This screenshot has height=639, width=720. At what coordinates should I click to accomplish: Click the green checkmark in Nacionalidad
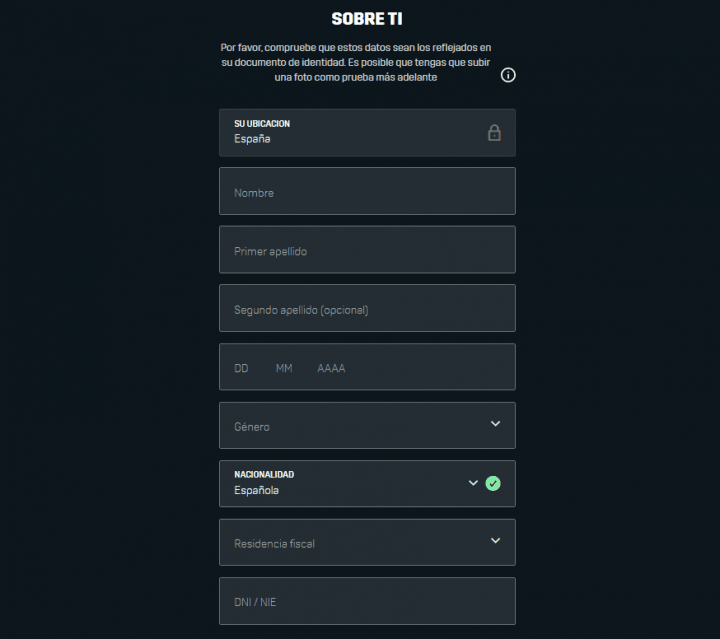pyautogui.click(x=493, y=483)
